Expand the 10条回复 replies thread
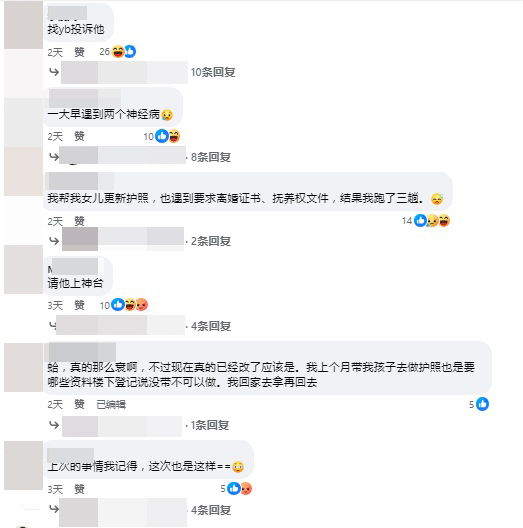 [x=213, y=72]
